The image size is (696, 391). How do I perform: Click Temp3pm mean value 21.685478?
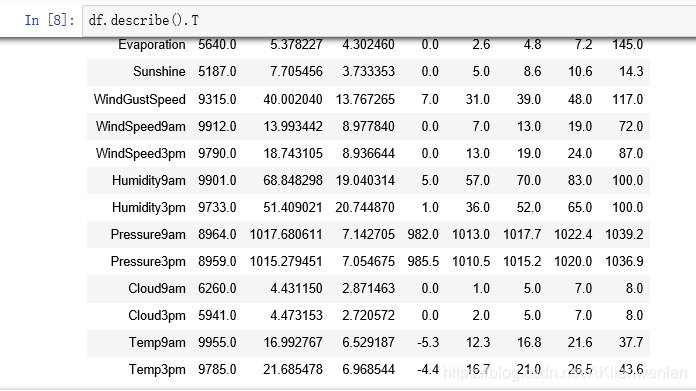[293, 370]
